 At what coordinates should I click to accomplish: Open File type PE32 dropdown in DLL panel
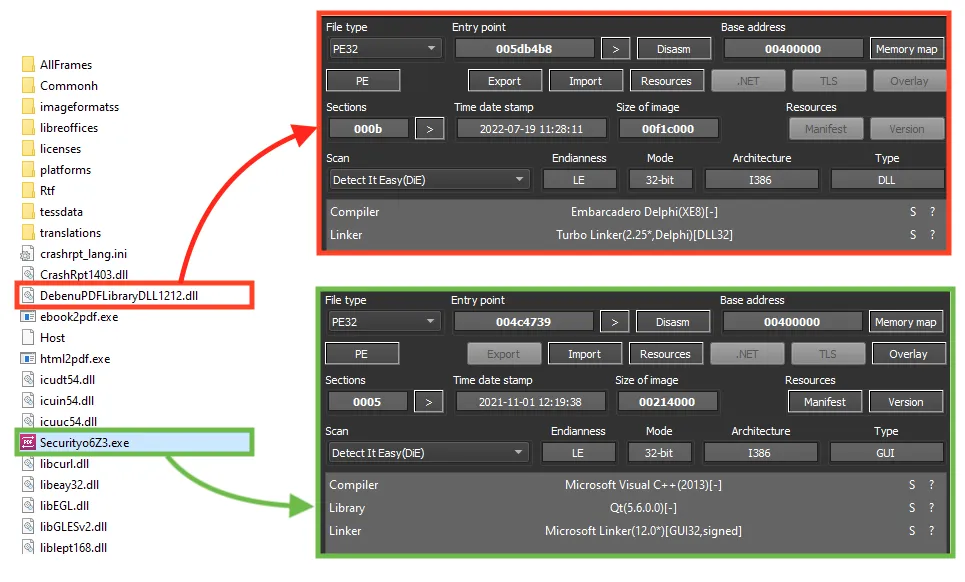tap(385, 49)
